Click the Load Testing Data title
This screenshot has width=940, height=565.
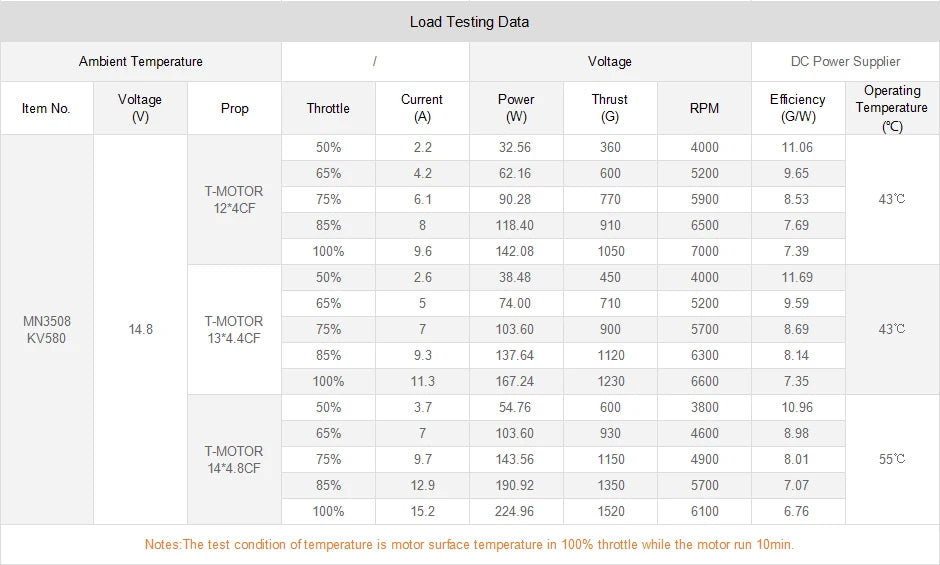(x=469, y=21)
